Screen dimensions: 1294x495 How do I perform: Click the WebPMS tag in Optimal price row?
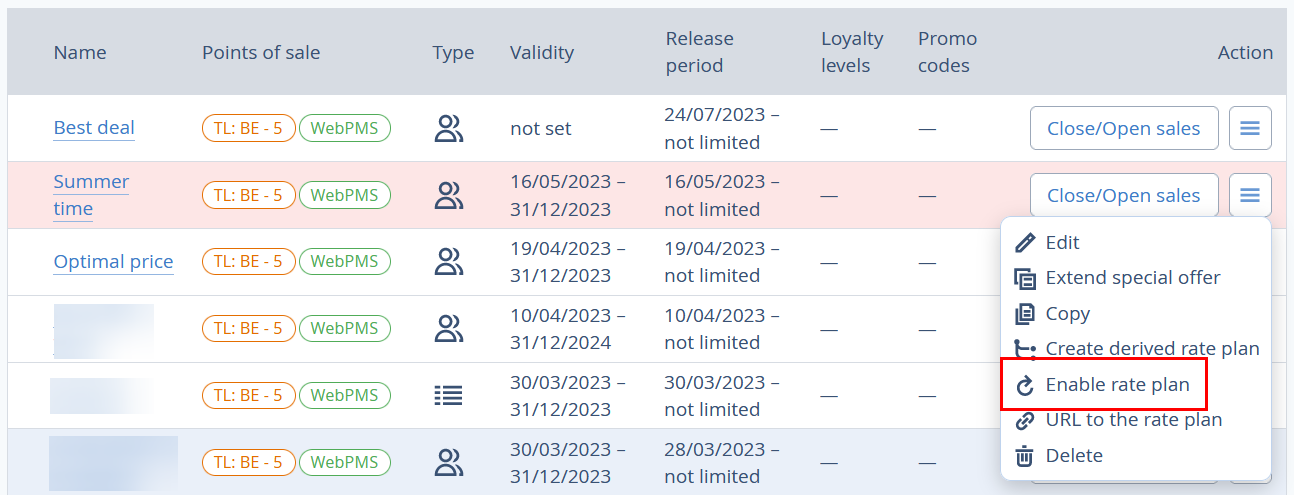tap(345, 262)
